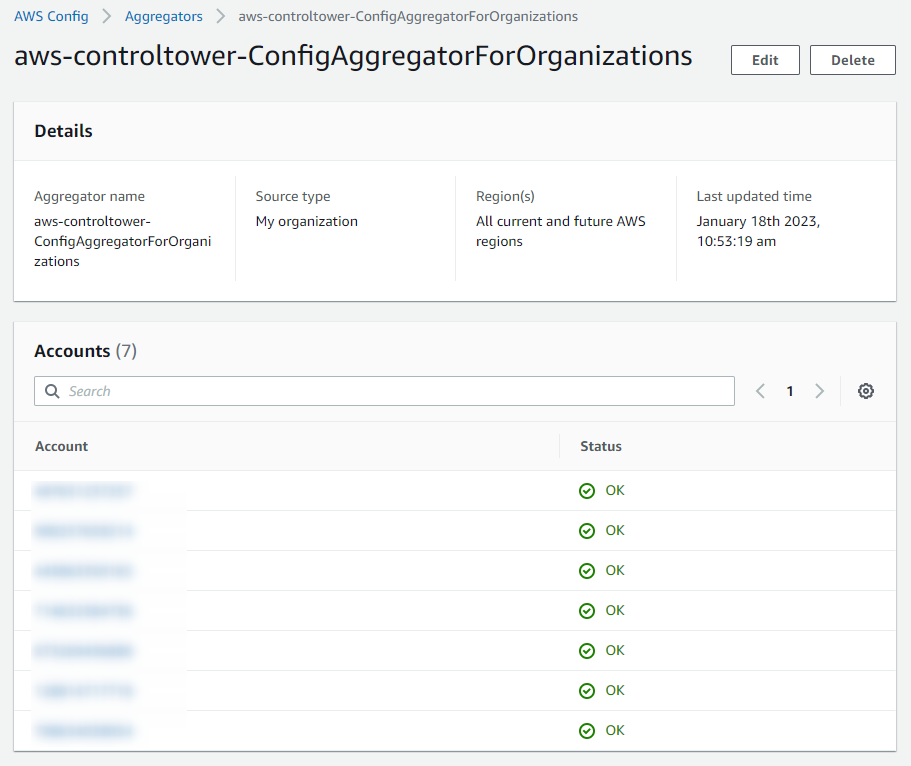Click the search magnifier icon
The image size is (911, 766).
(x=52, y=391)
